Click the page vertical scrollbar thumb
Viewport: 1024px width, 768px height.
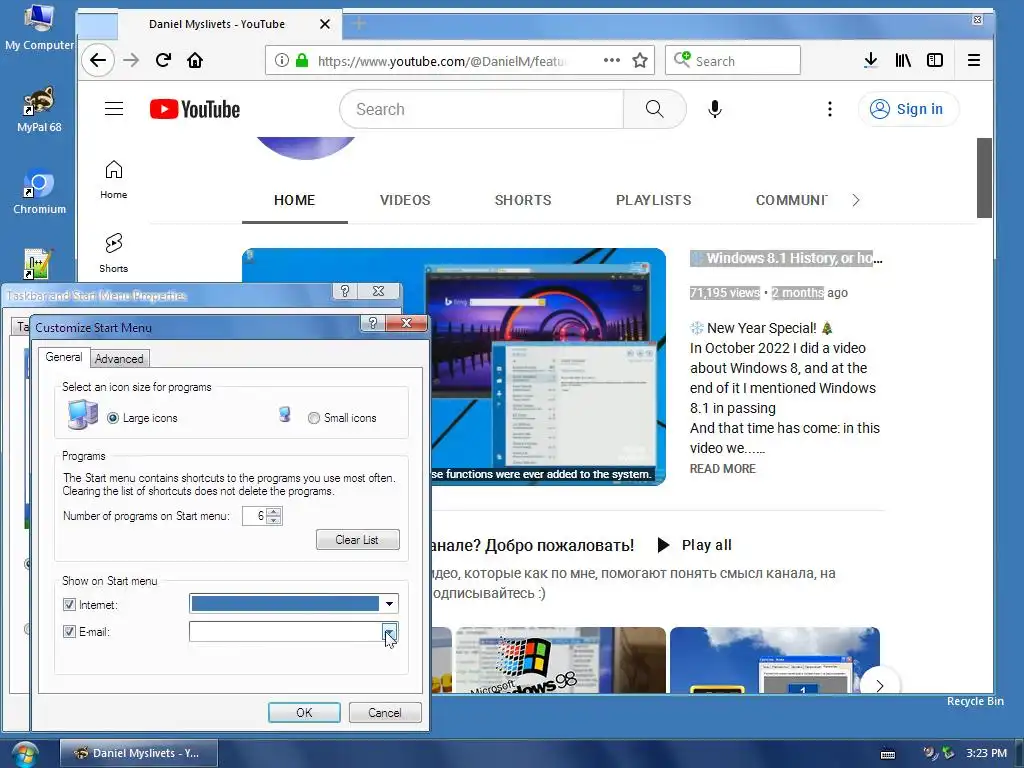984,178
